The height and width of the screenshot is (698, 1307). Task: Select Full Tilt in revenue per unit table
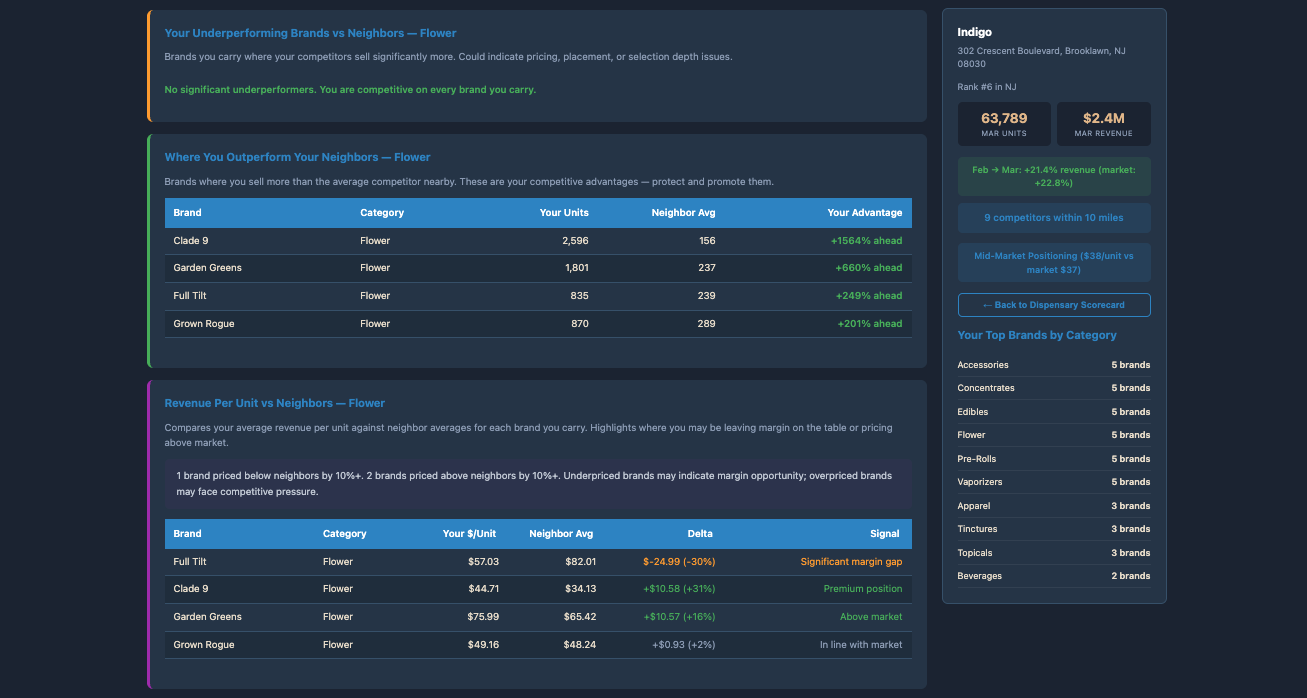190,562
